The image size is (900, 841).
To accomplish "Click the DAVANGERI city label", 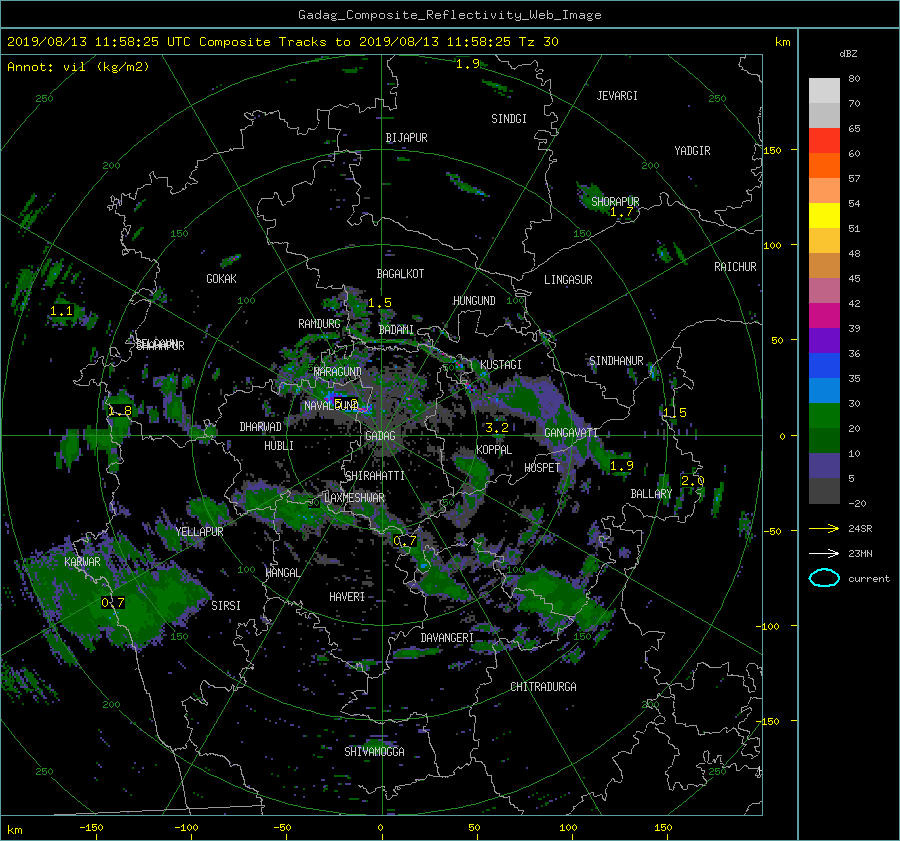I will (x=447, y=638).
